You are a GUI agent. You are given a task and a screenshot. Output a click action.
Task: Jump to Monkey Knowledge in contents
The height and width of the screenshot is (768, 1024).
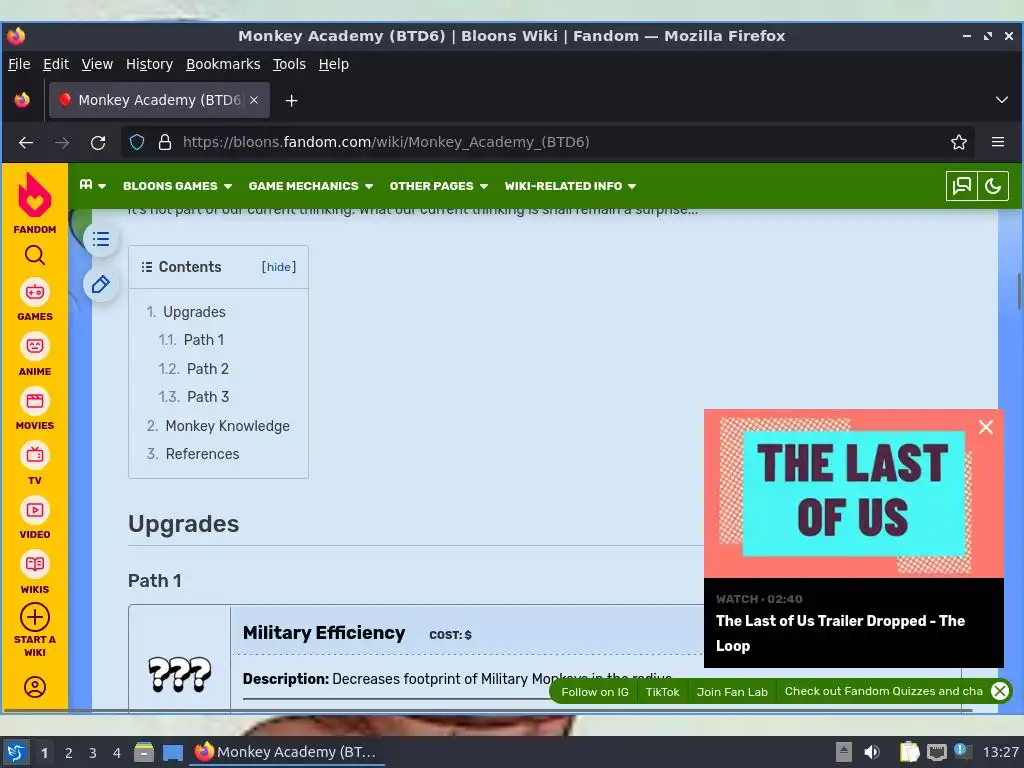[x=227, y=426]
